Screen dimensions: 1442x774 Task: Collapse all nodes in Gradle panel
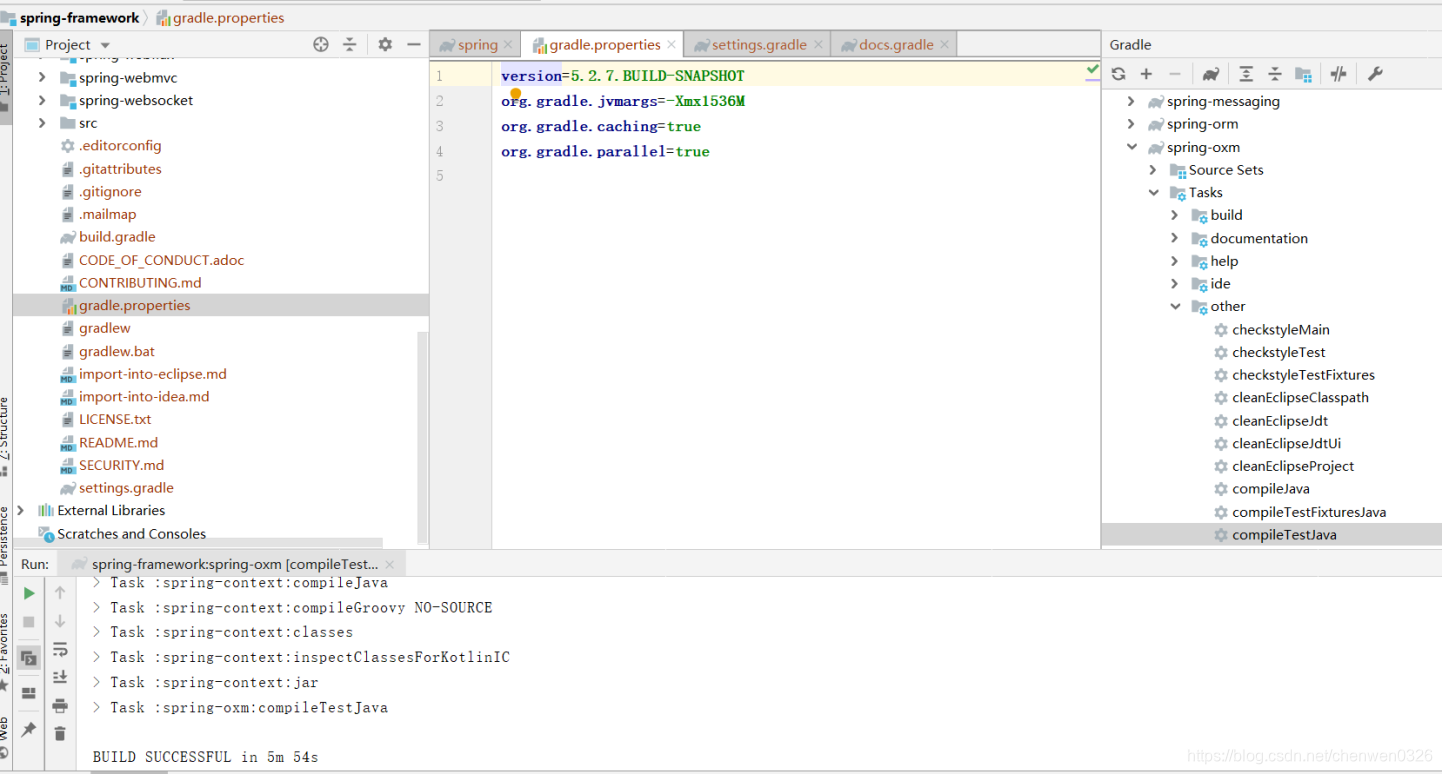click(1275, 74)
